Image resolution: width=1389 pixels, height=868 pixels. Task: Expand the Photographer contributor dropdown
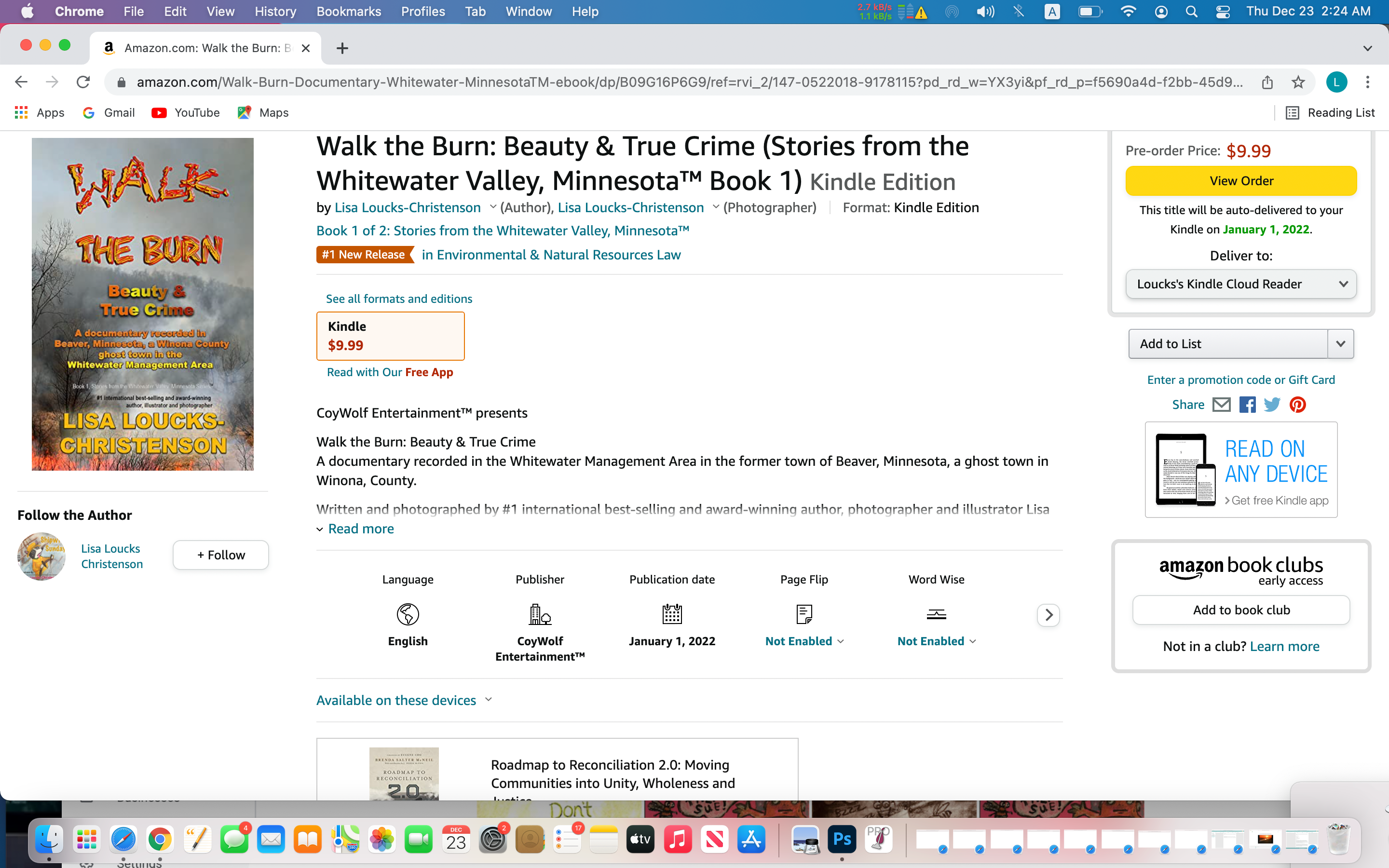click(715, 207)
